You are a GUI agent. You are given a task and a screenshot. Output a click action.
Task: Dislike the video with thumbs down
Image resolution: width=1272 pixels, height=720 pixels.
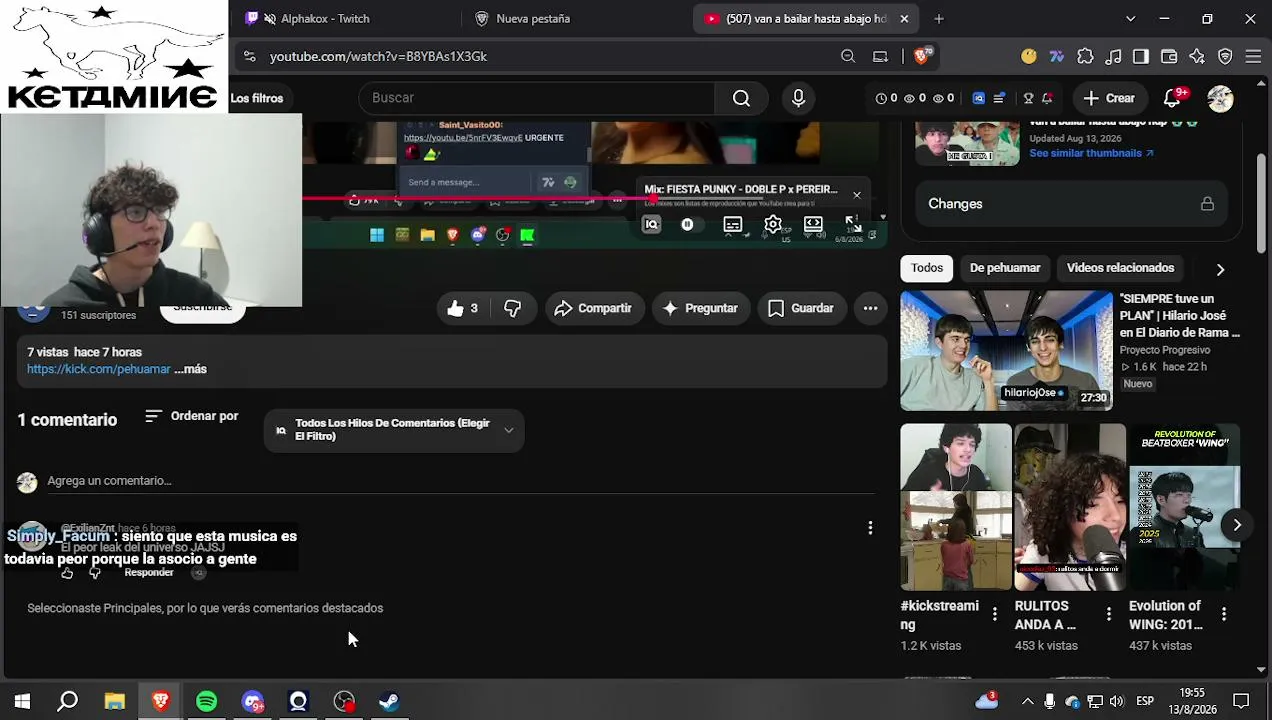[x=512, y=308]
